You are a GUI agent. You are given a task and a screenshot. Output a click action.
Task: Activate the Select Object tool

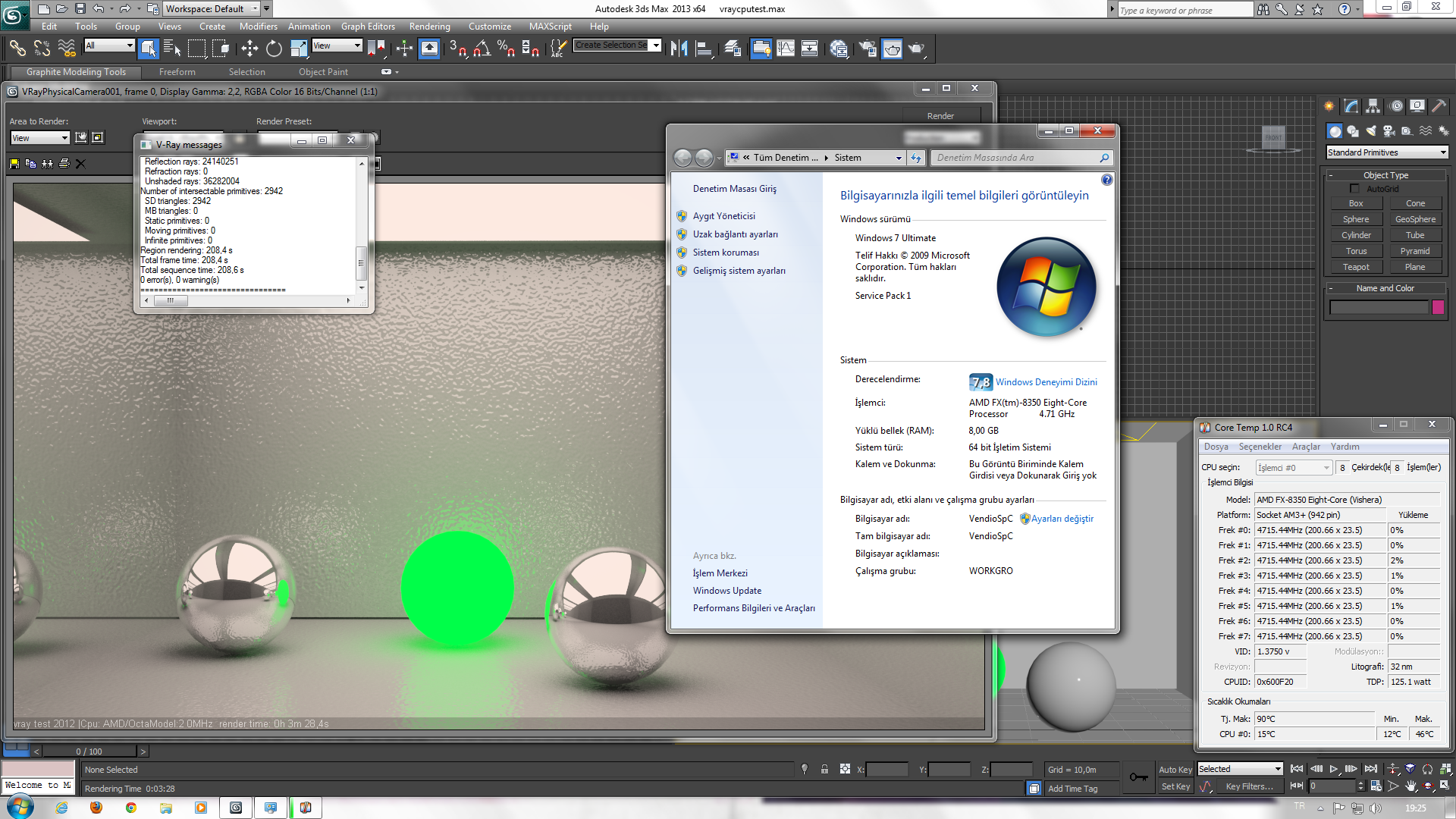pyautogui.click(x=149, y=49)
